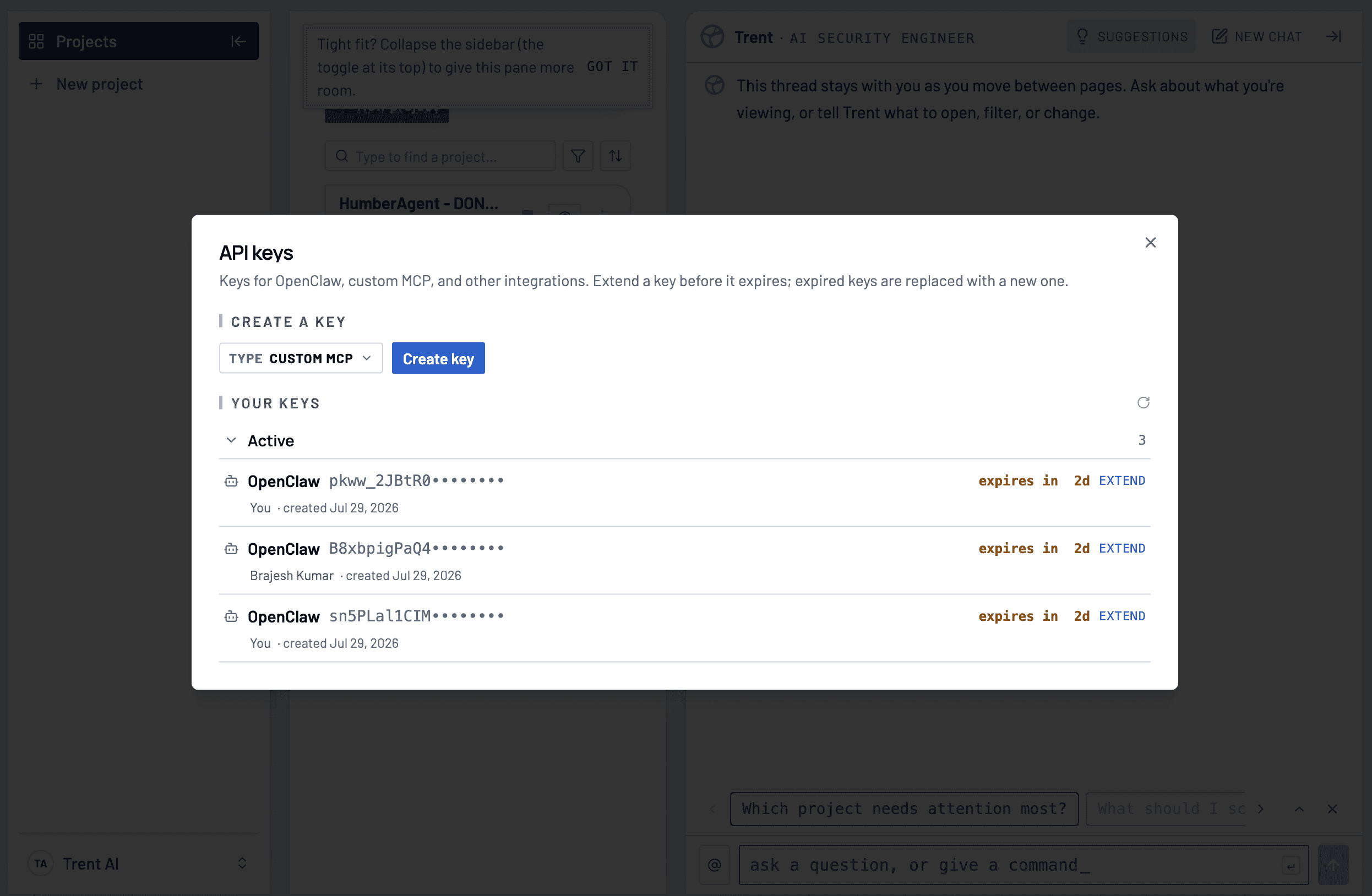Screen dimensions: 1372x896
Task: Click the new chat pencil icon
Action: tap(1219, 37)
